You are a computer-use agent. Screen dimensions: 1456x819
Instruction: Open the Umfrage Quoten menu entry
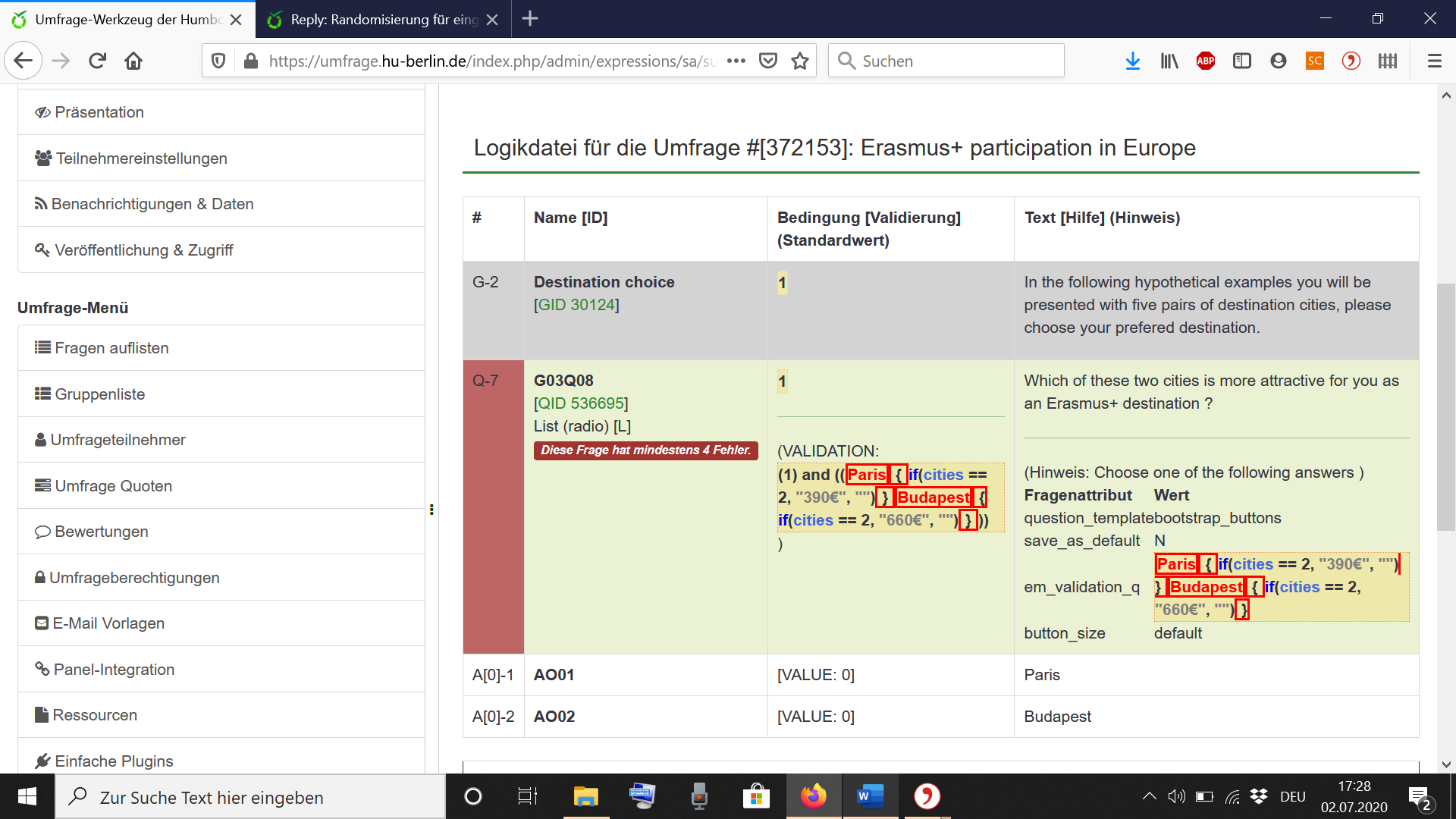click(x=113, y=486)
